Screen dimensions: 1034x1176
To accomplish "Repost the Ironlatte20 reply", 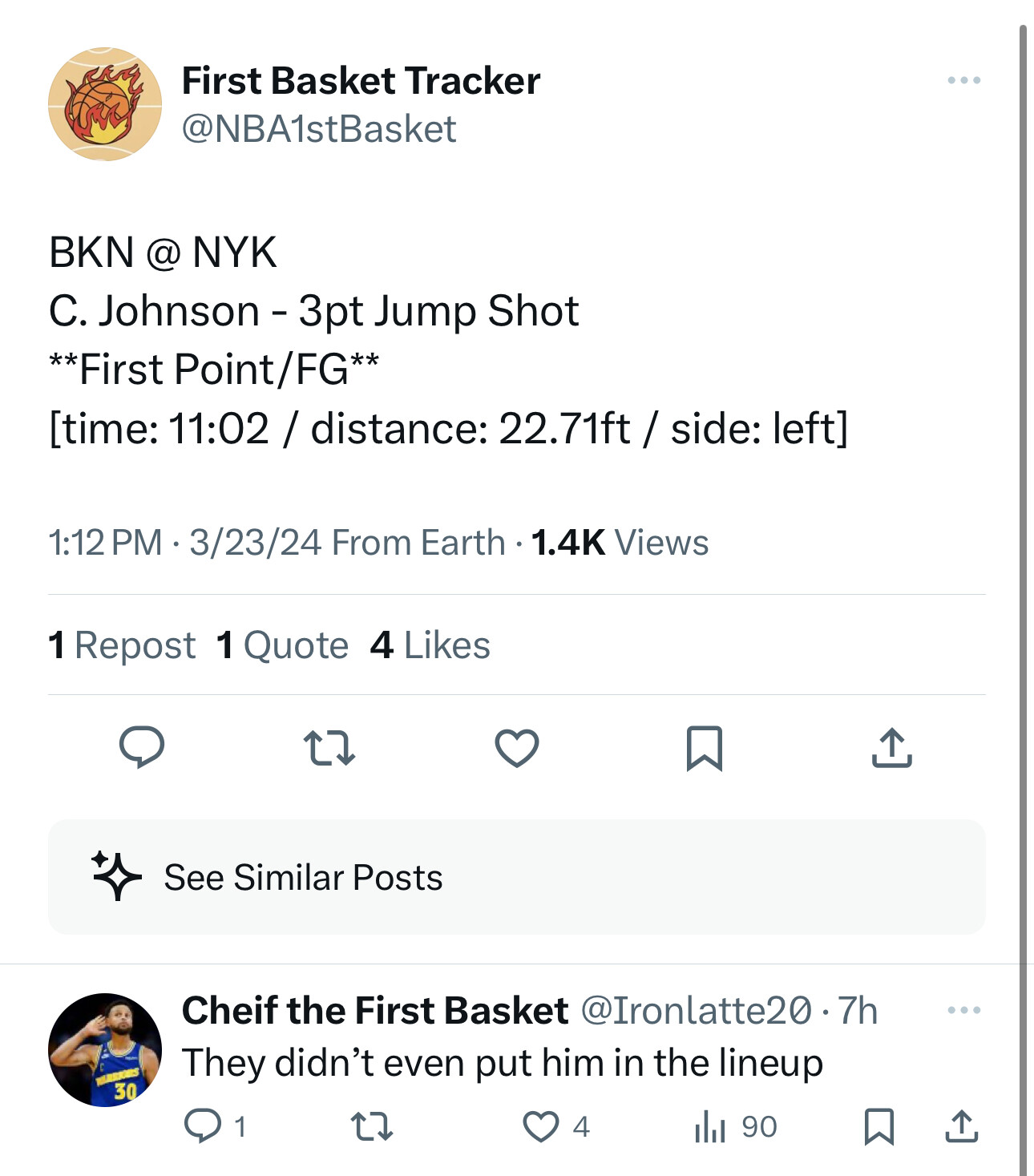I will pos(372,1126).
